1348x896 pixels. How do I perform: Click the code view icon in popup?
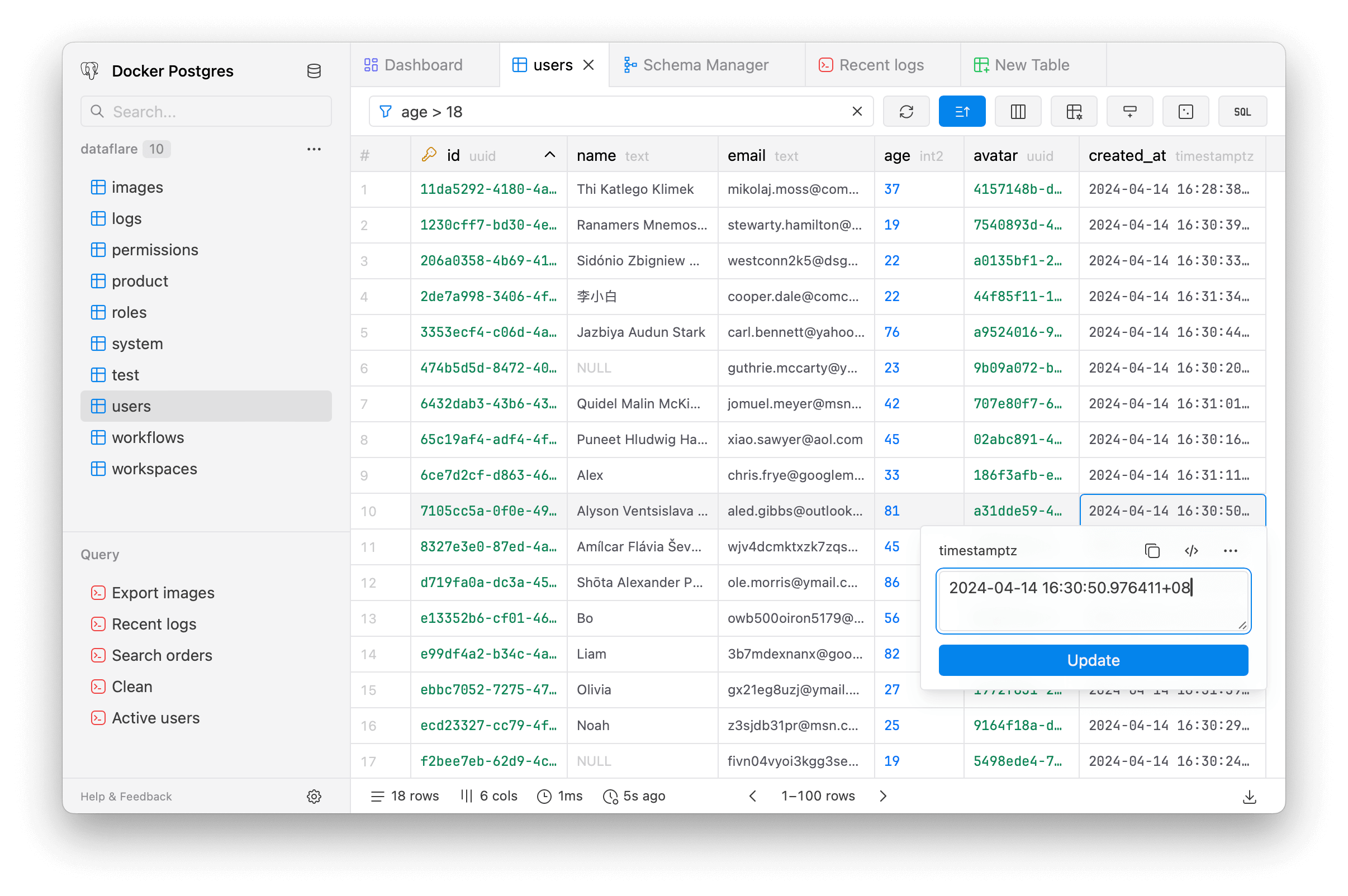point(1192,551)
